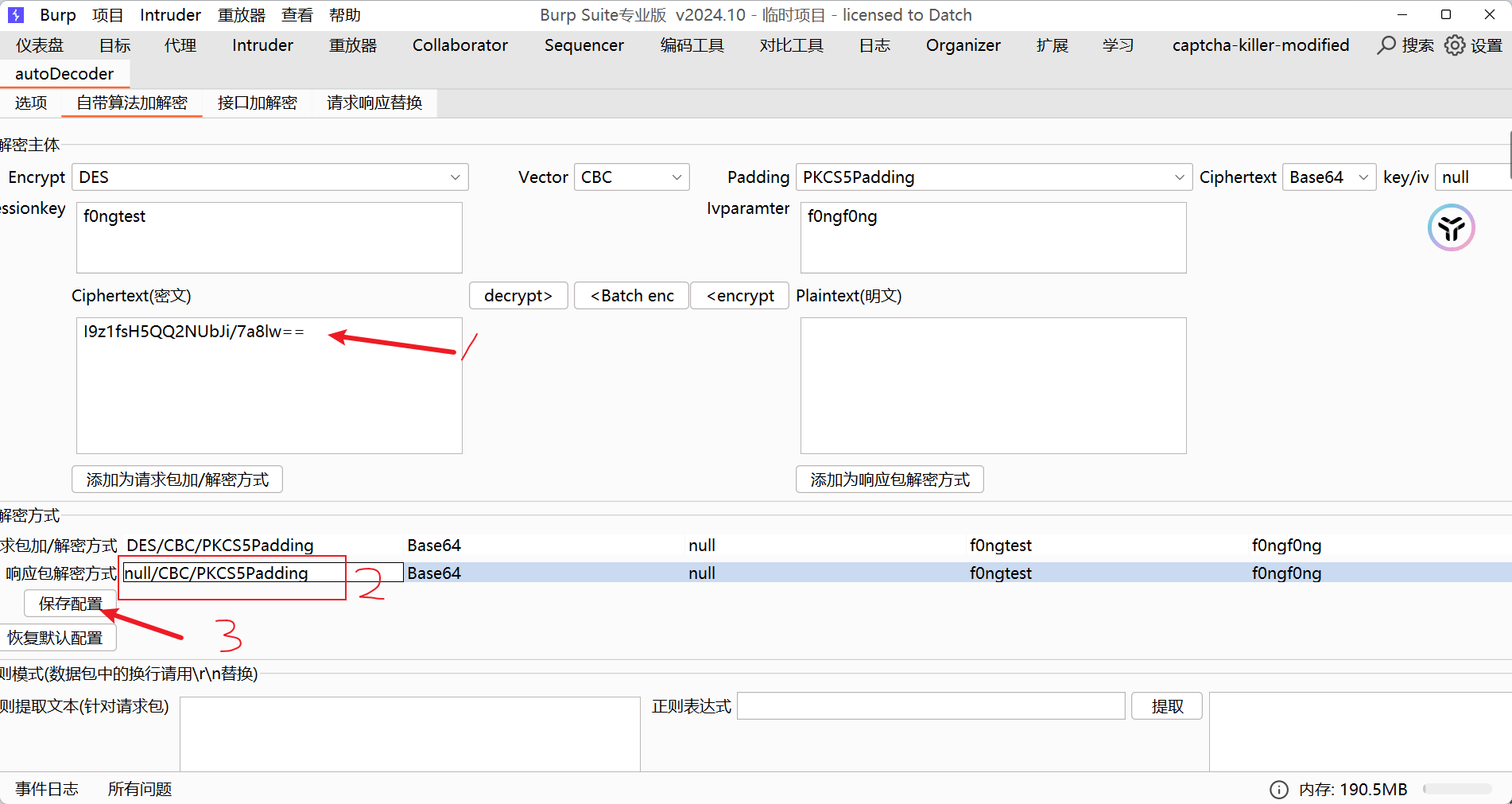Open the Burp menu
Viewport: 1512px width, 804px height.
58,15
